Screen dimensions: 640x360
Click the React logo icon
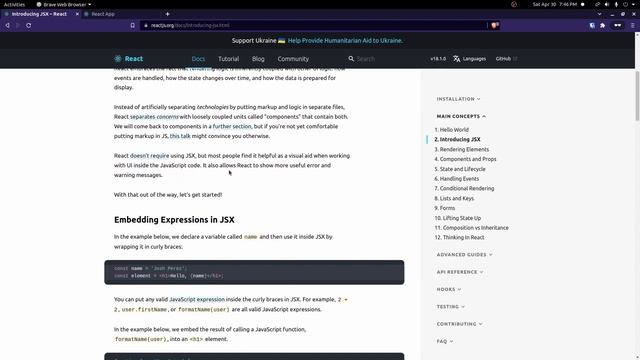[118, 59]
